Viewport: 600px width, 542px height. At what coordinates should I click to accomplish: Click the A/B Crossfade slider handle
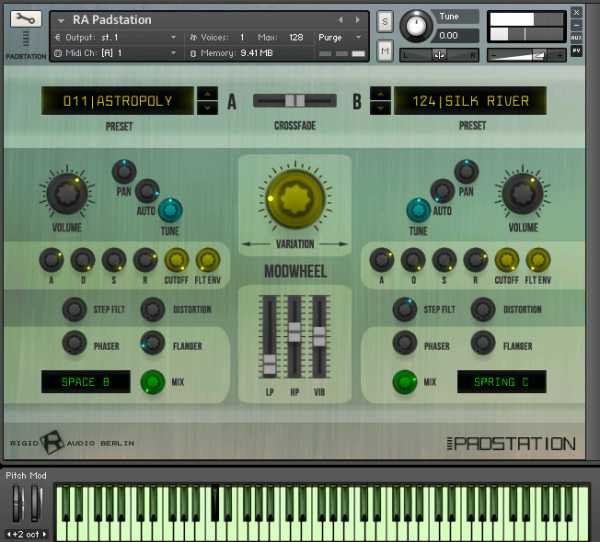tap(295, 101)
